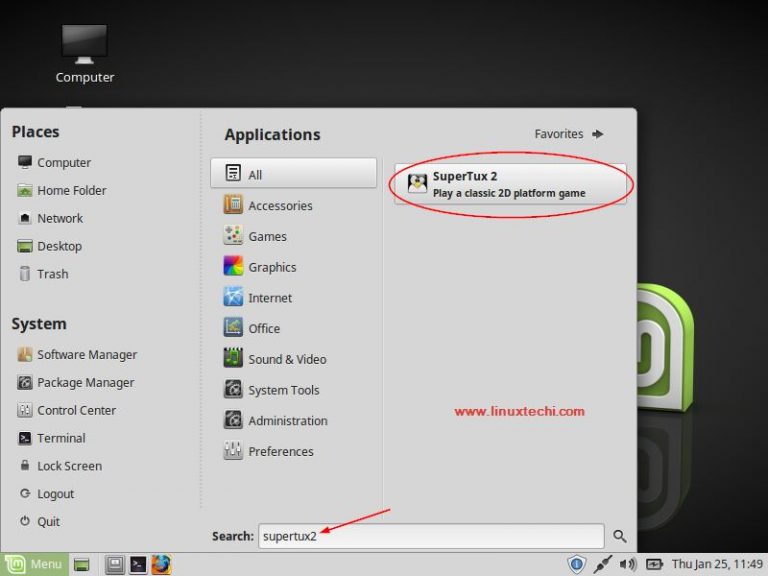
Task: Open file manager panel launcher
Action: 115,565
